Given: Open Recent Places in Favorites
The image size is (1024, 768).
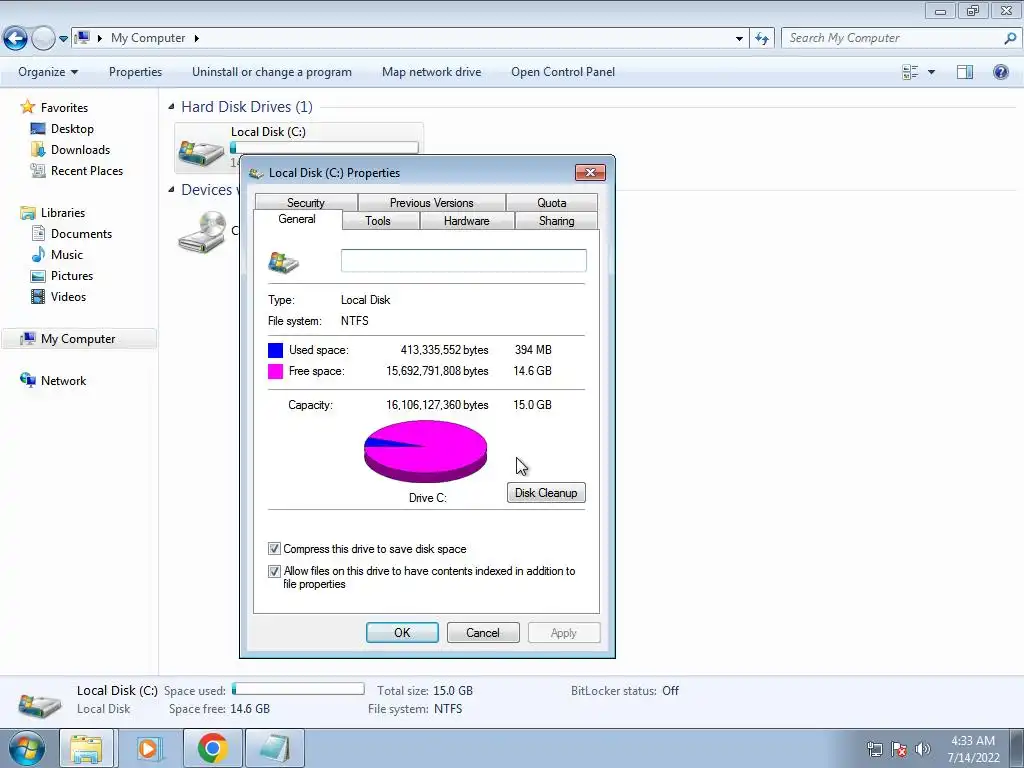Looking at the screenshot, I should click(x=87, y=170).
